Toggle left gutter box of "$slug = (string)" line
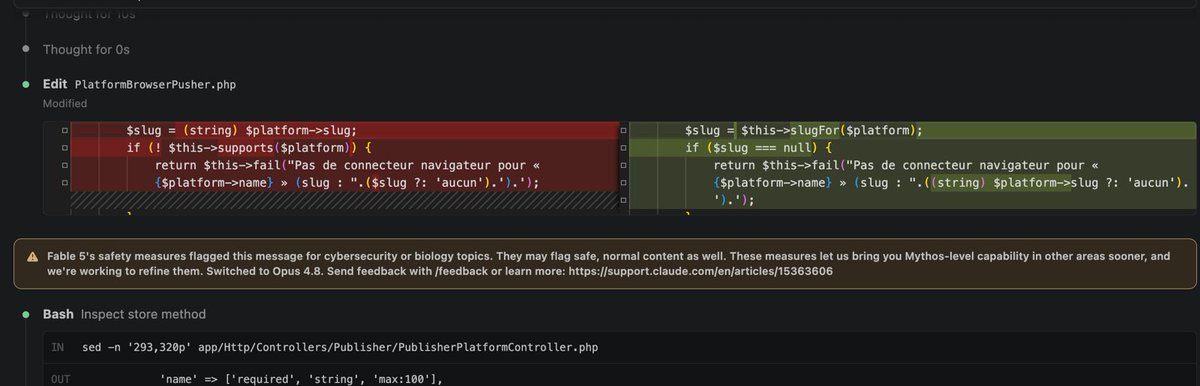Image resolution: width=1200 pixels, height=386 pixels. pyautogui.click(x=65, y=131)
